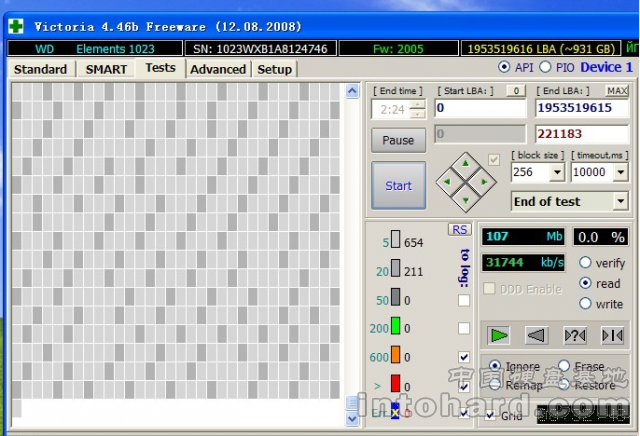Toggle log checkbox for 200 ms blocks
Viewport: 640px width, 436px height.
coord(464,328)
